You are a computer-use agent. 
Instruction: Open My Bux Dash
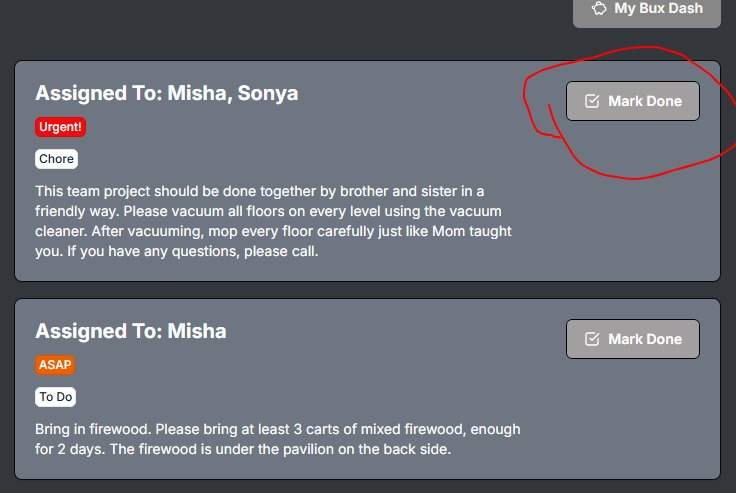click(x=646, y=9)
